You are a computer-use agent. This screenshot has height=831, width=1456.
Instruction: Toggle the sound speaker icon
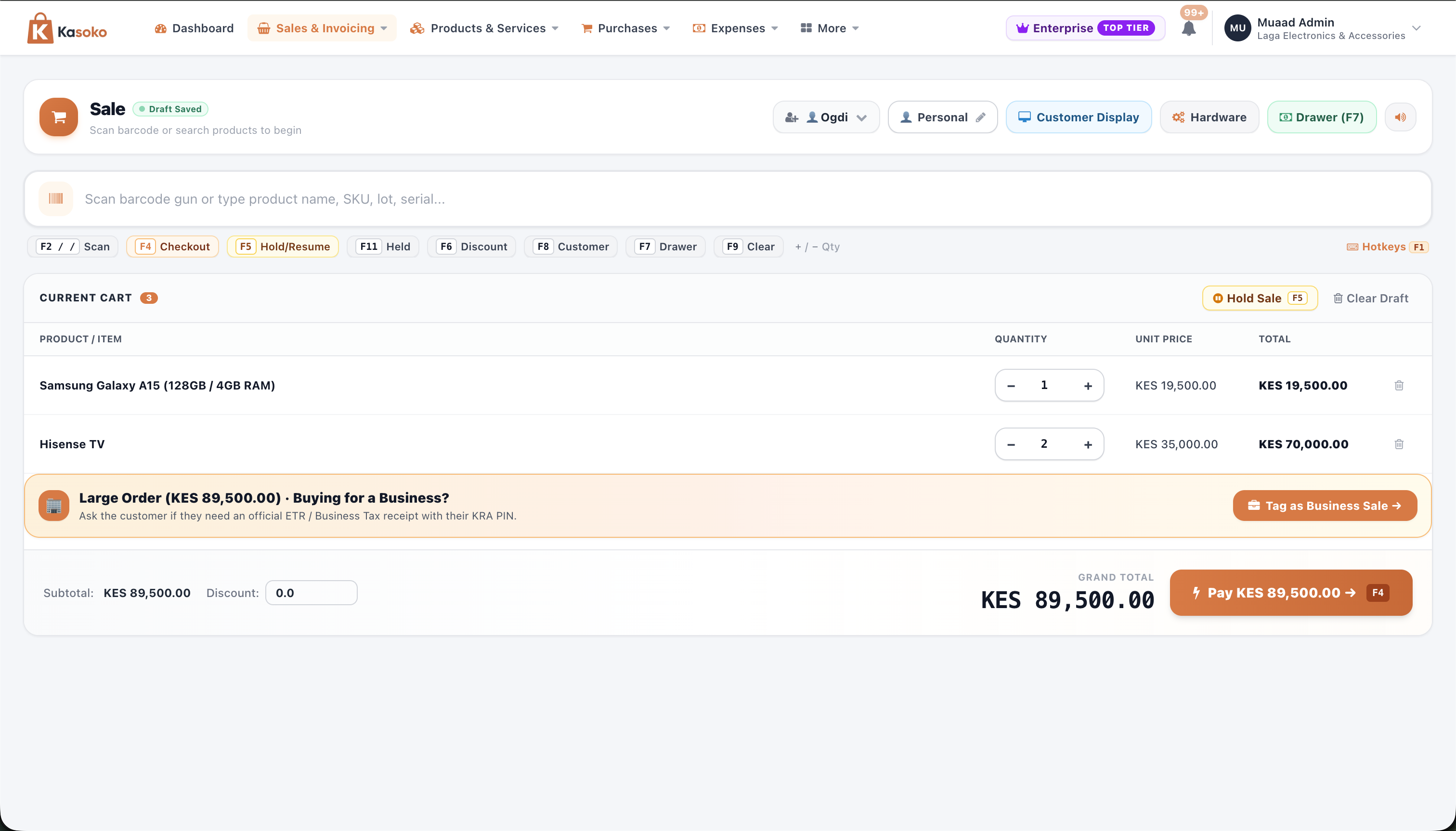(1400, 117)
